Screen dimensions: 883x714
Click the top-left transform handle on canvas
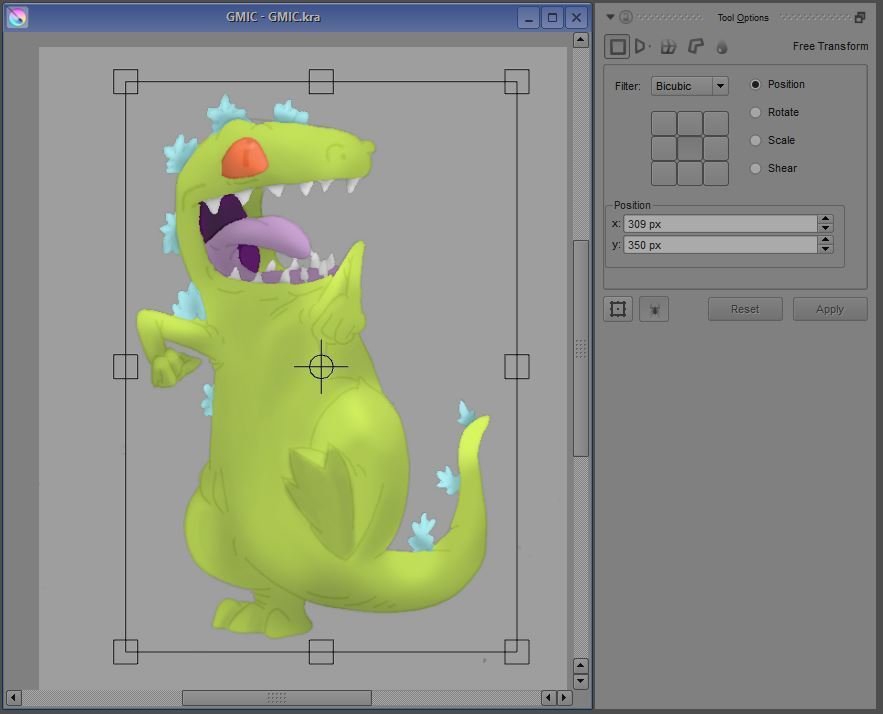click(x=126, y=82)
